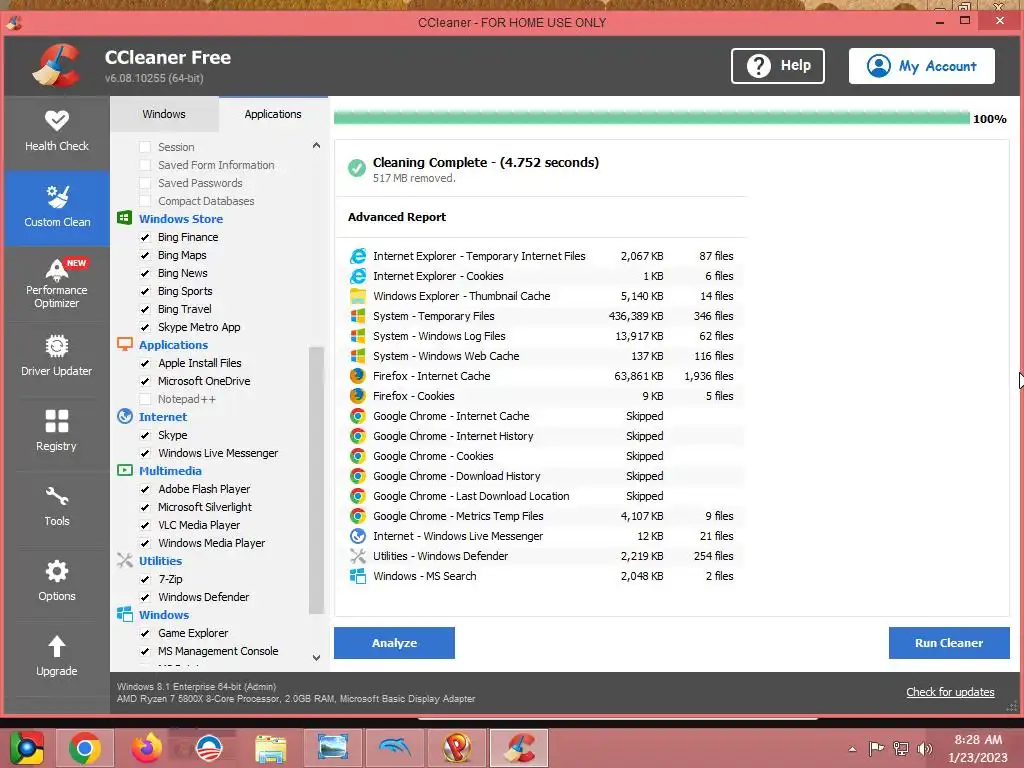
Task: Click the CCleaner taskbar icon
Action: click(x=519, y=748)
